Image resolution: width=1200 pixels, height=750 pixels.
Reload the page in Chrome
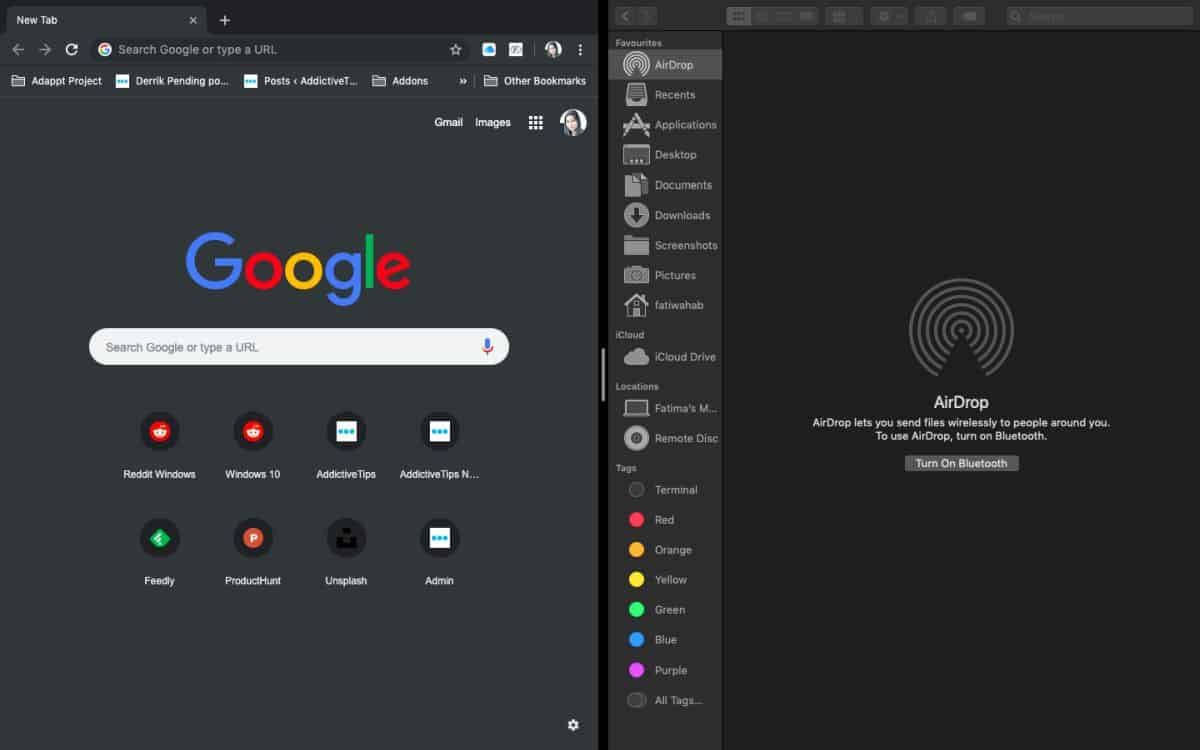click(72, 49)
